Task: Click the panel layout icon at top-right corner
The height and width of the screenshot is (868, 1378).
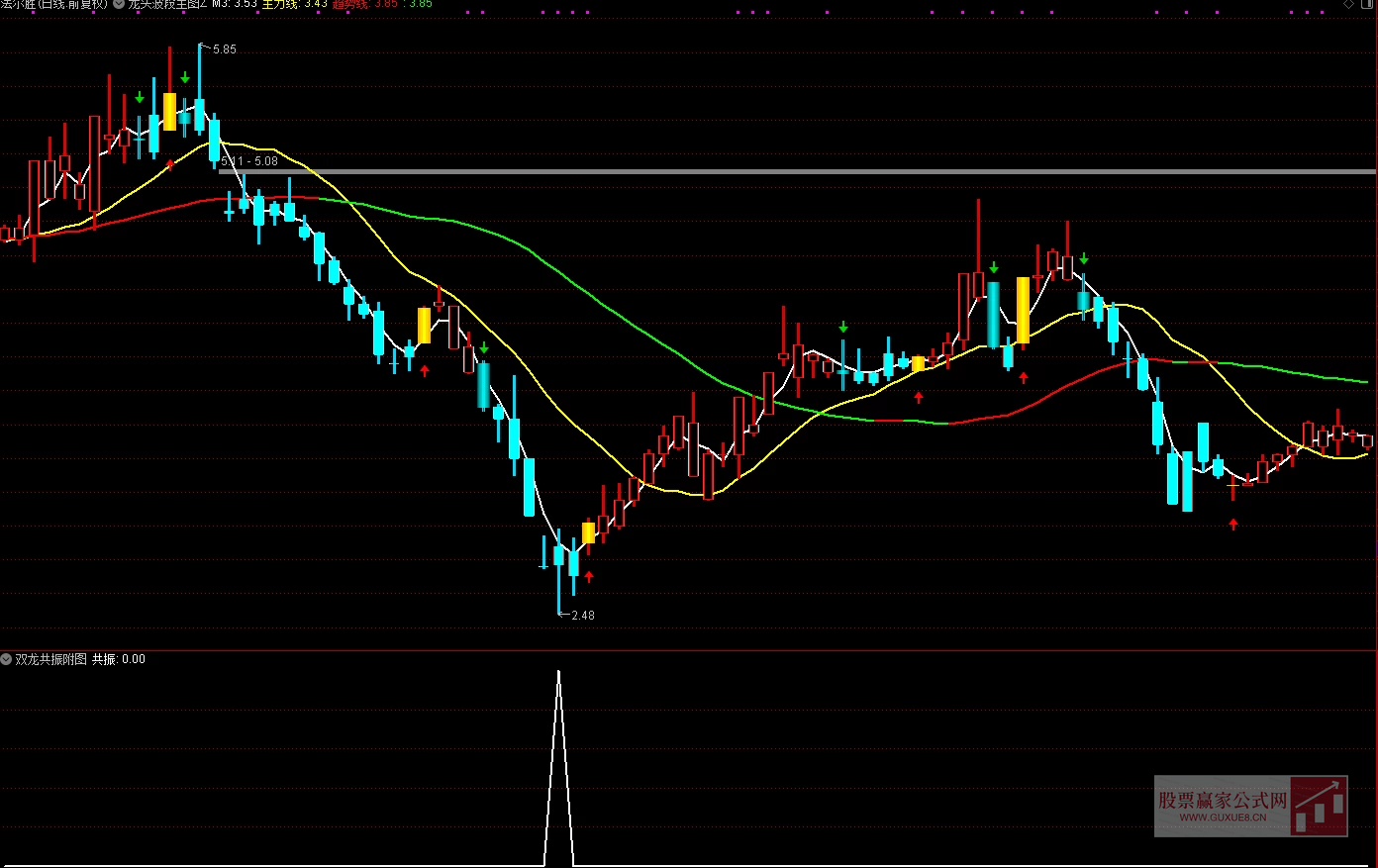Action: pos(1367,4)
